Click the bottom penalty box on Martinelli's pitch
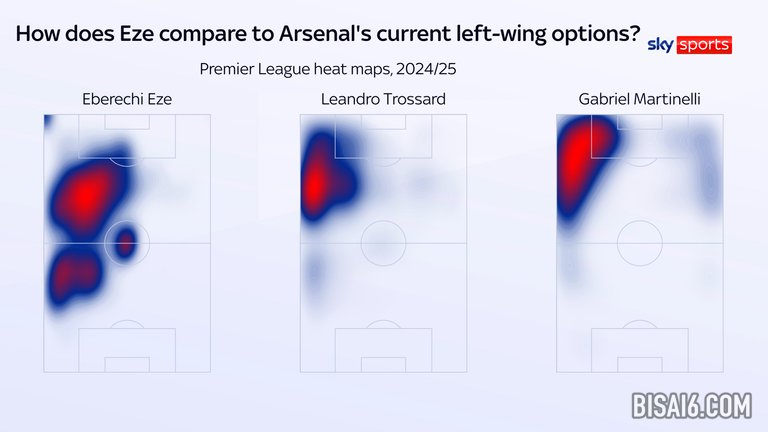768x432 pixels. [x=639, y=348]
